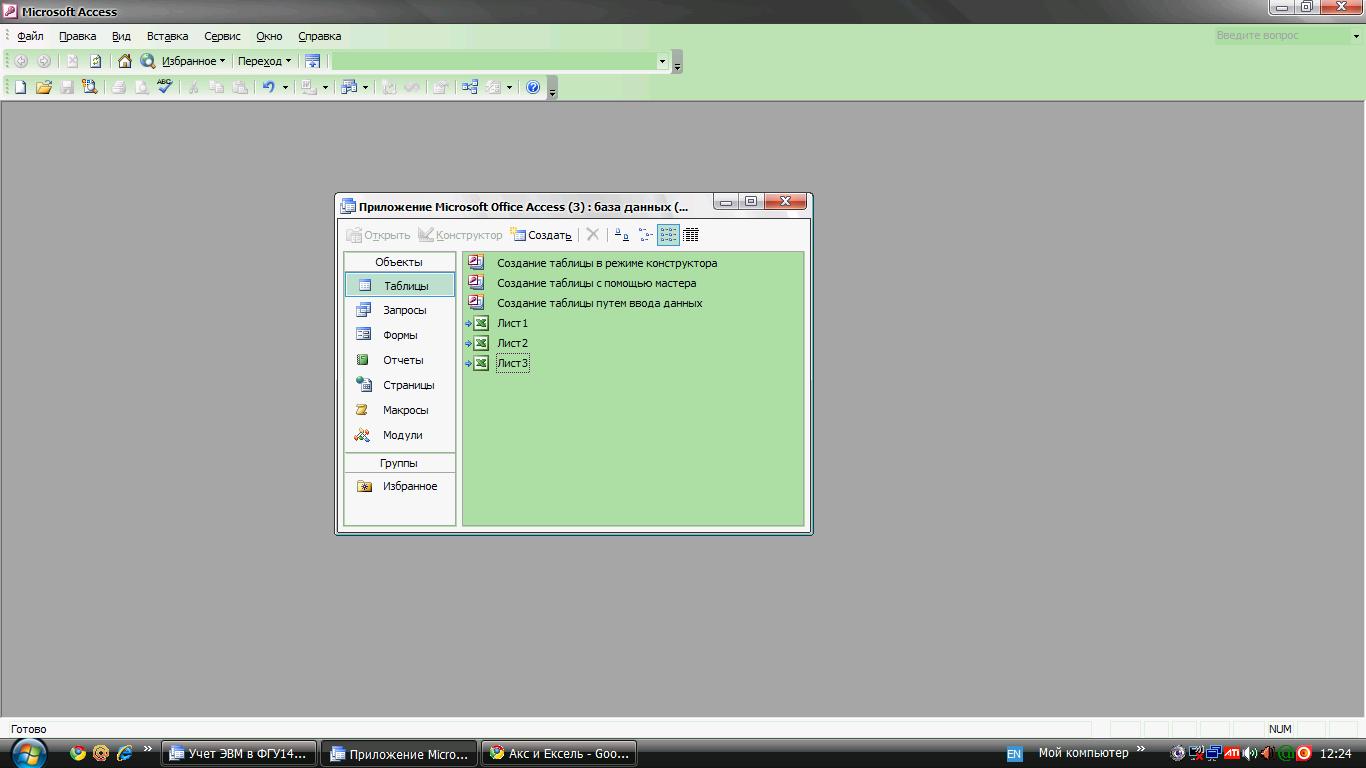The height and width of the screenshot is (768, 1366).
Task: Select Запросы in the Objects pane
Action: 400,310
